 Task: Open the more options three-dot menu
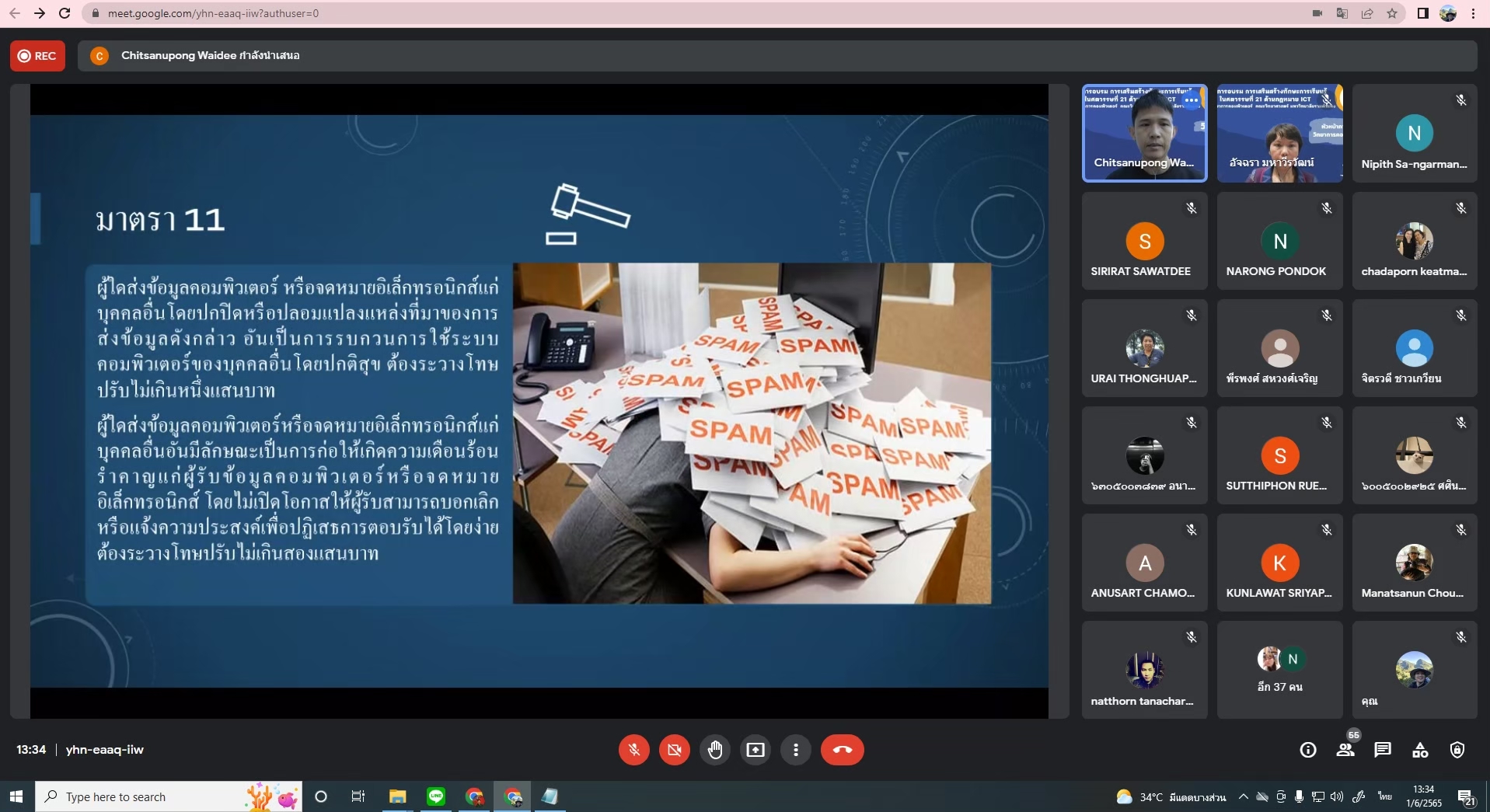pyautogui.click(x=795, y=750)
